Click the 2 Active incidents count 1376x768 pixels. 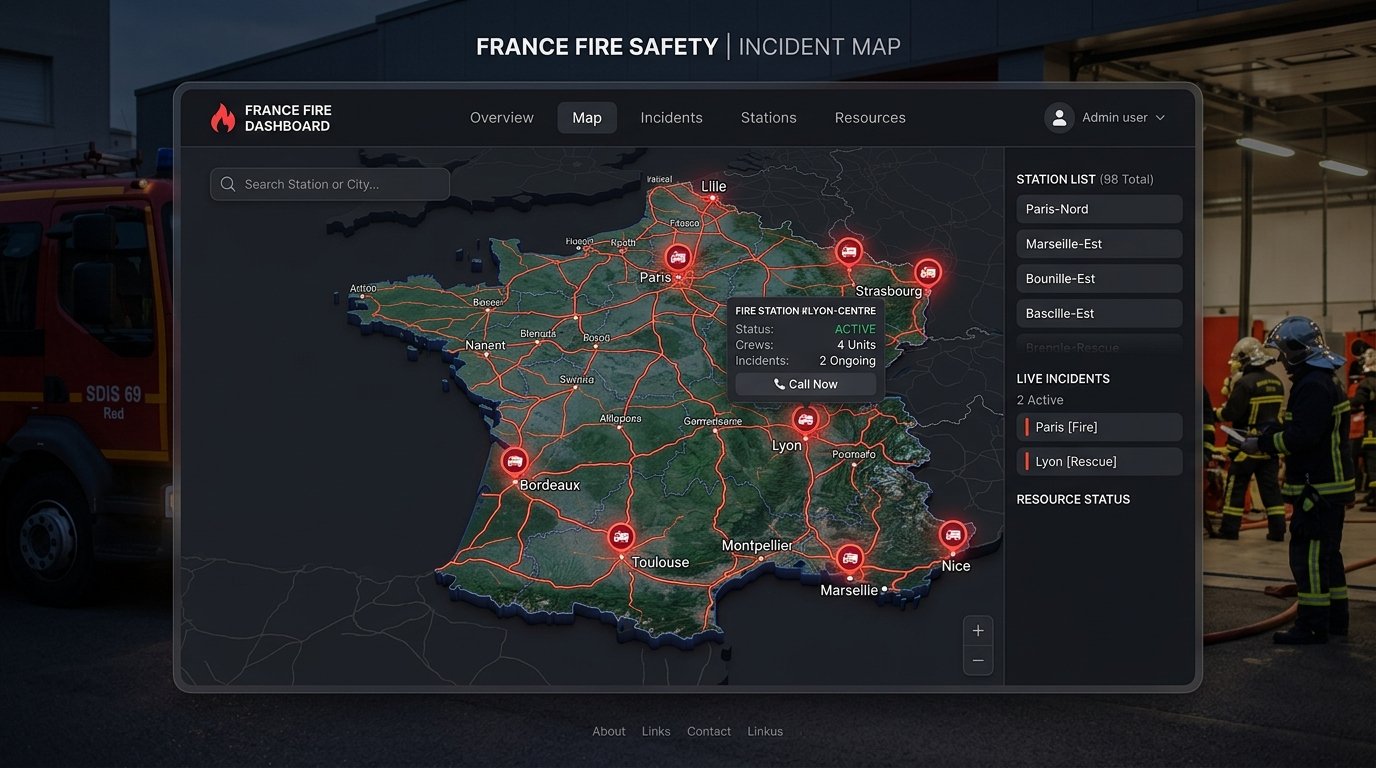[1040, 400]
